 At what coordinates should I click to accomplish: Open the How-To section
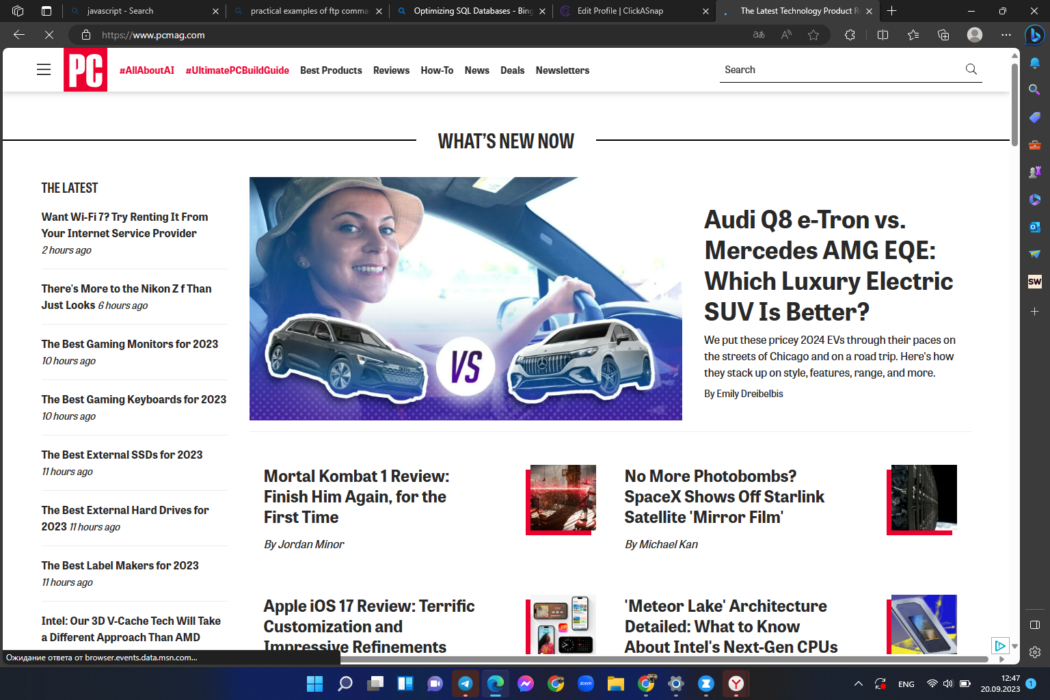(437, 70)
